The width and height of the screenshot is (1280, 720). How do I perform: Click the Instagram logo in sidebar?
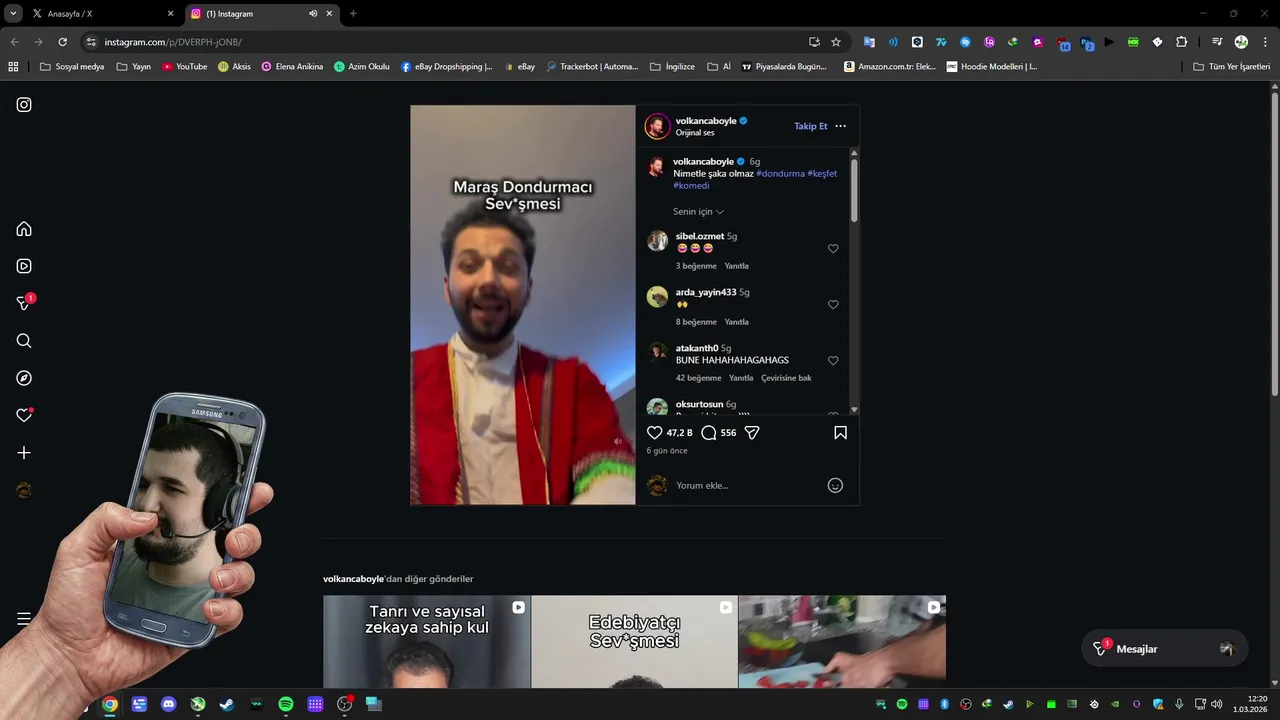(24, 105)
